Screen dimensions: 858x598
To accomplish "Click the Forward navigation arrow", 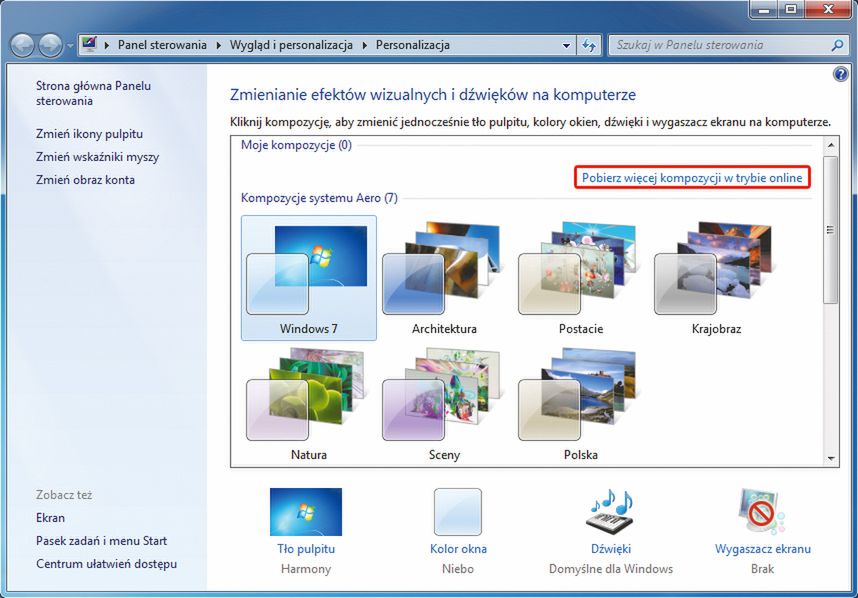I will point(50,45).
